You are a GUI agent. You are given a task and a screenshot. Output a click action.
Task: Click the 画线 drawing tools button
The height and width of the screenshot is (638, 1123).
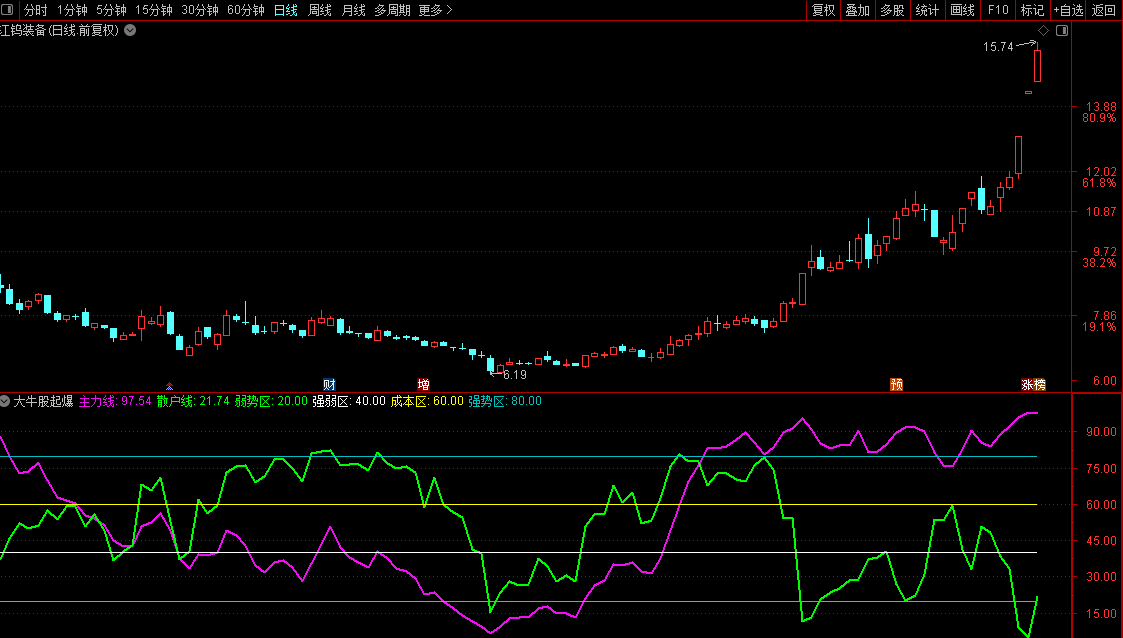(x=962, y=10)
